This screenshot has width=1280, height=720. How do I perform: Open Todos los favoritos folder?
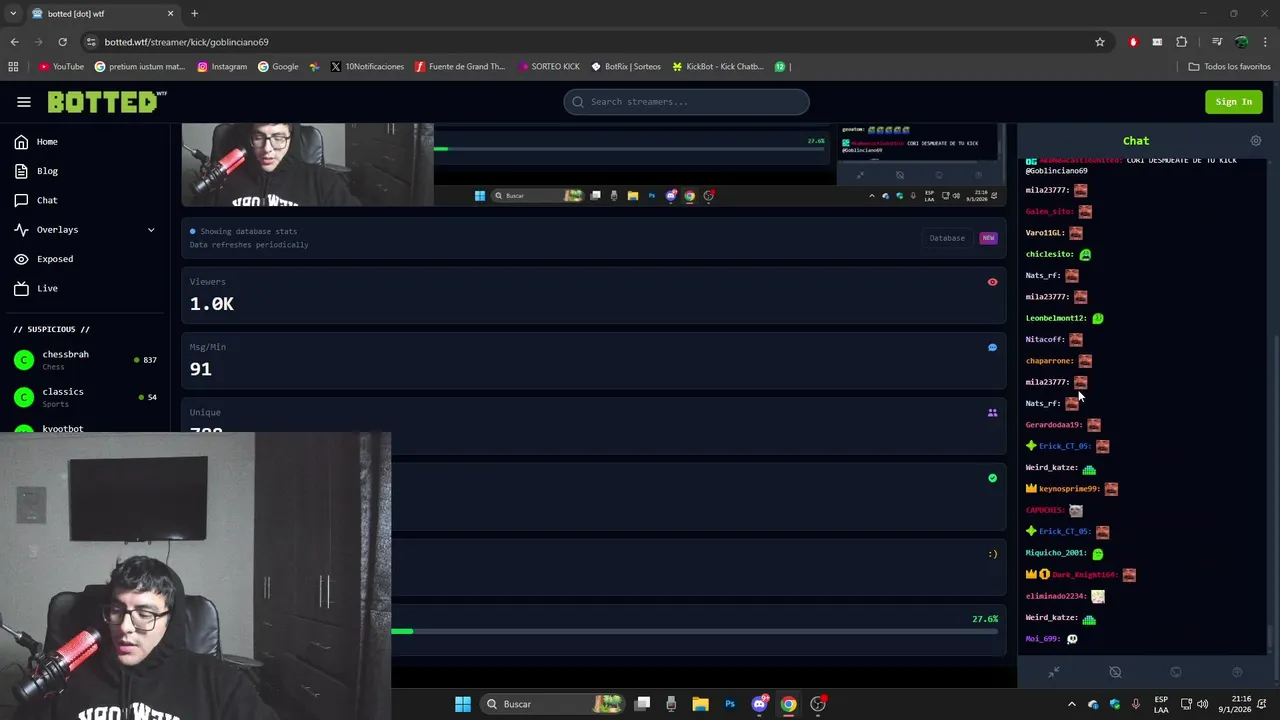(1229, 67)
